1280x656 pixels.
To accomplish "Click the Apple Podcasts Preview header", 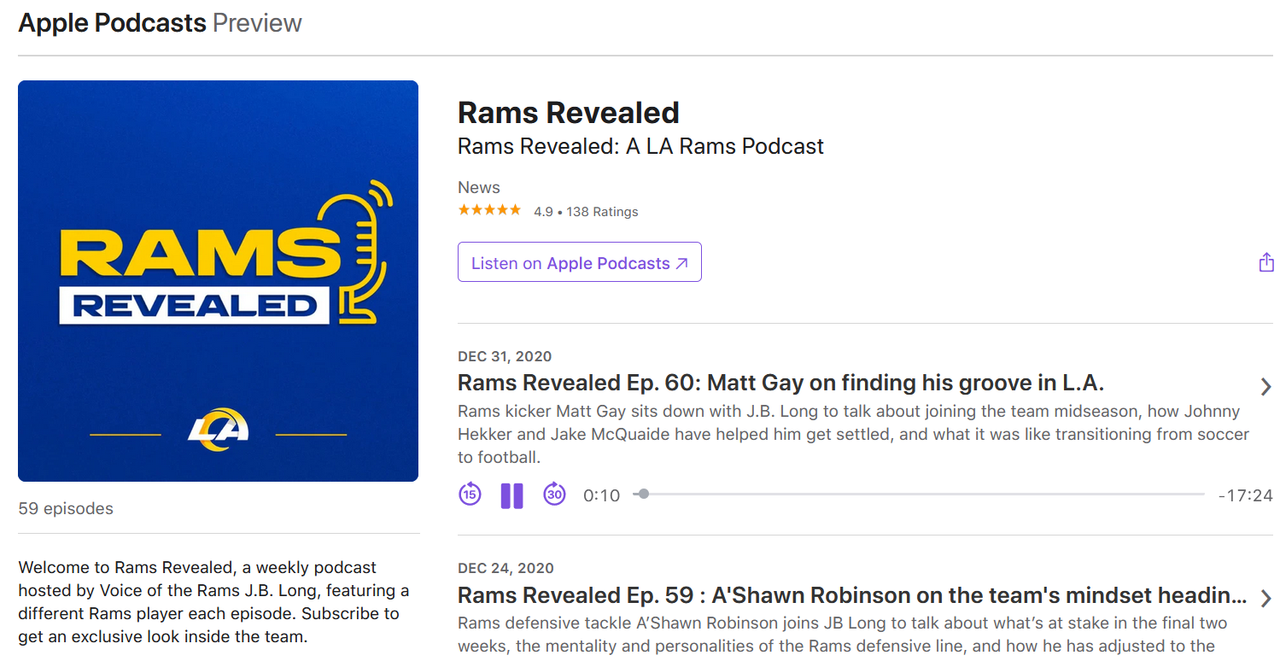I will coord(160,23).
